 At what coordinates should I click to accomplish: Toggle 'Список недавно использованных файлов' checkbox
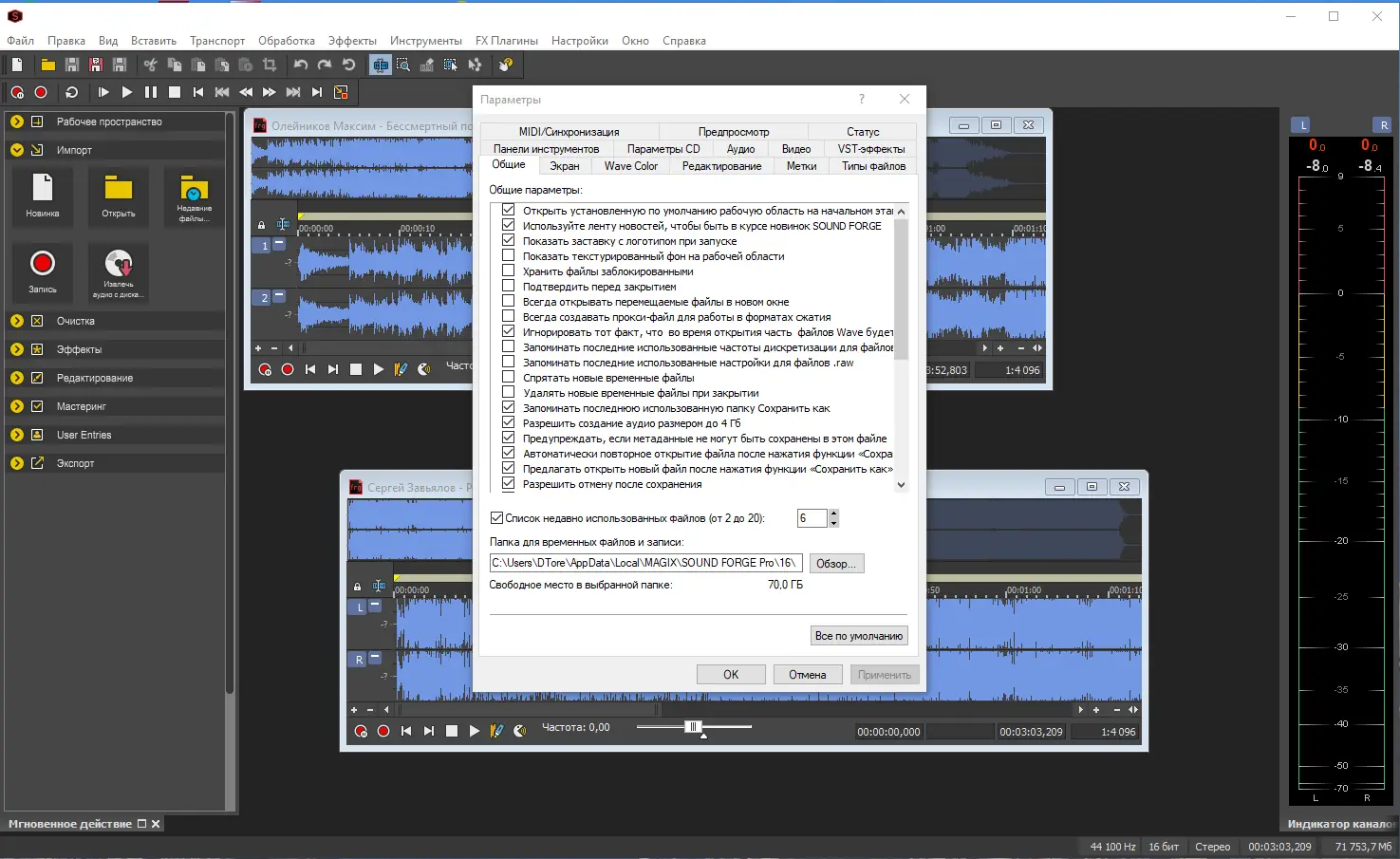click(496, 518)
